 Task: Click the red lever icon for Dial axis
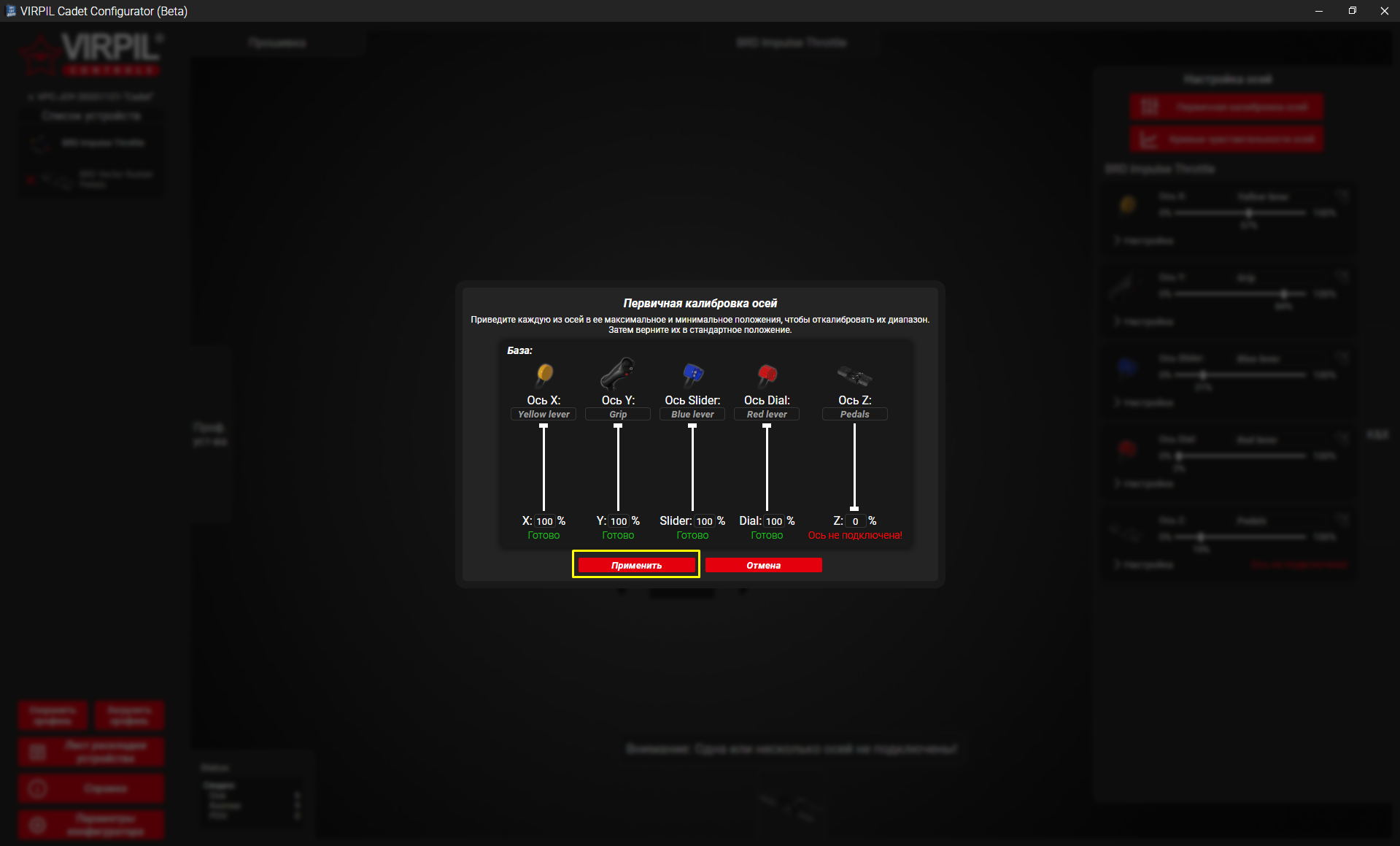point(767,374)
